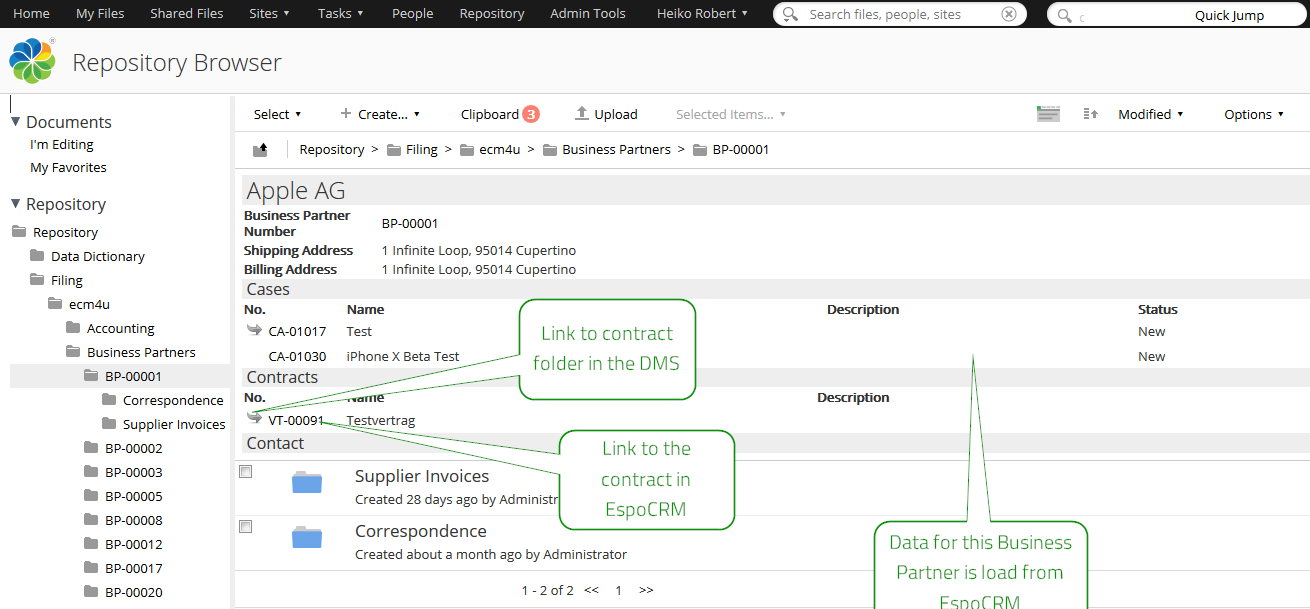
Task: Click the navigate-up folder icon in breadcrumb
Action: click(260, 150)
